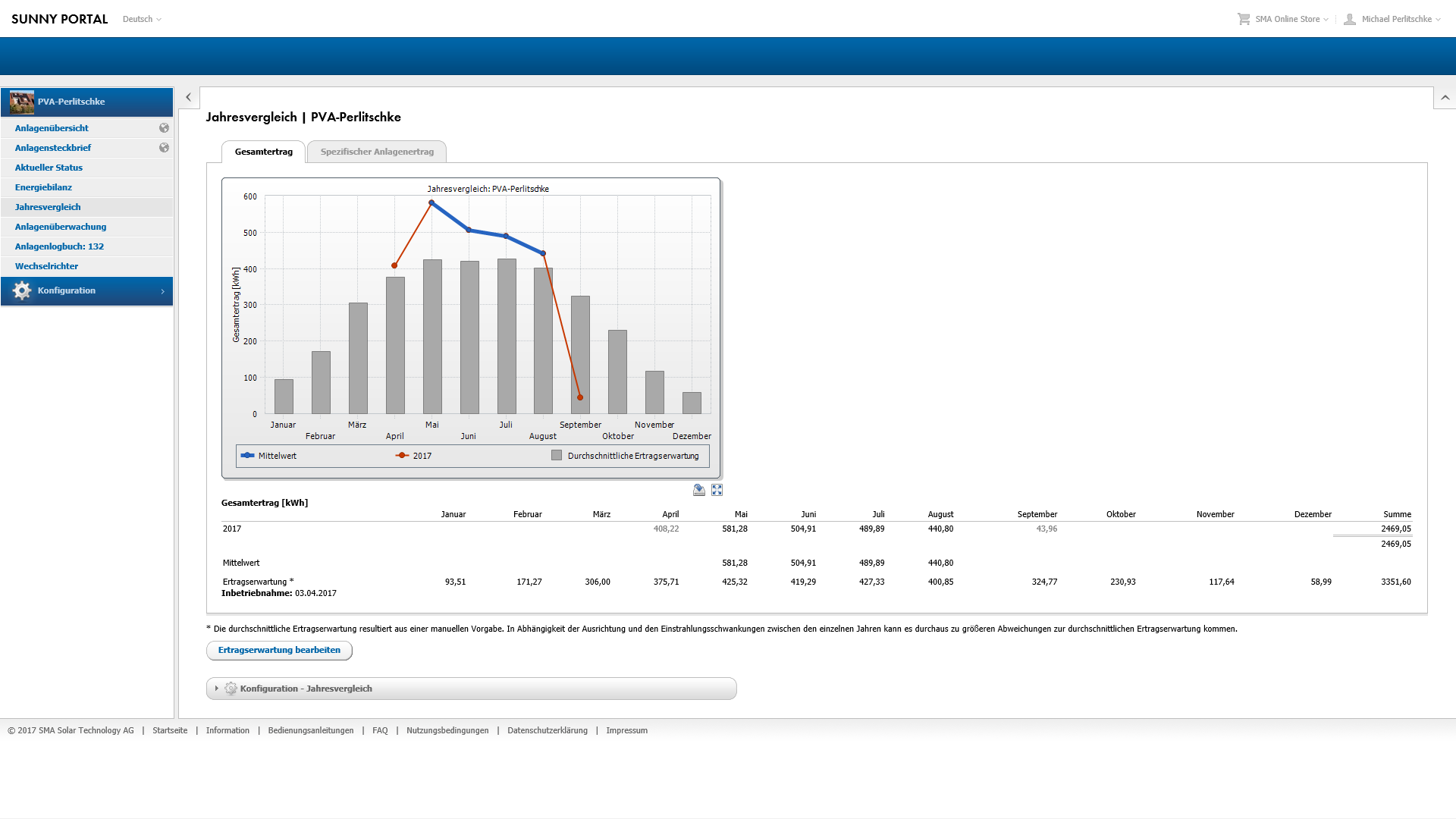Click the SMA Online Store cart icon
This screenshot has height=819, width=1456.
pyautogui.click(x=1244, y=19)
